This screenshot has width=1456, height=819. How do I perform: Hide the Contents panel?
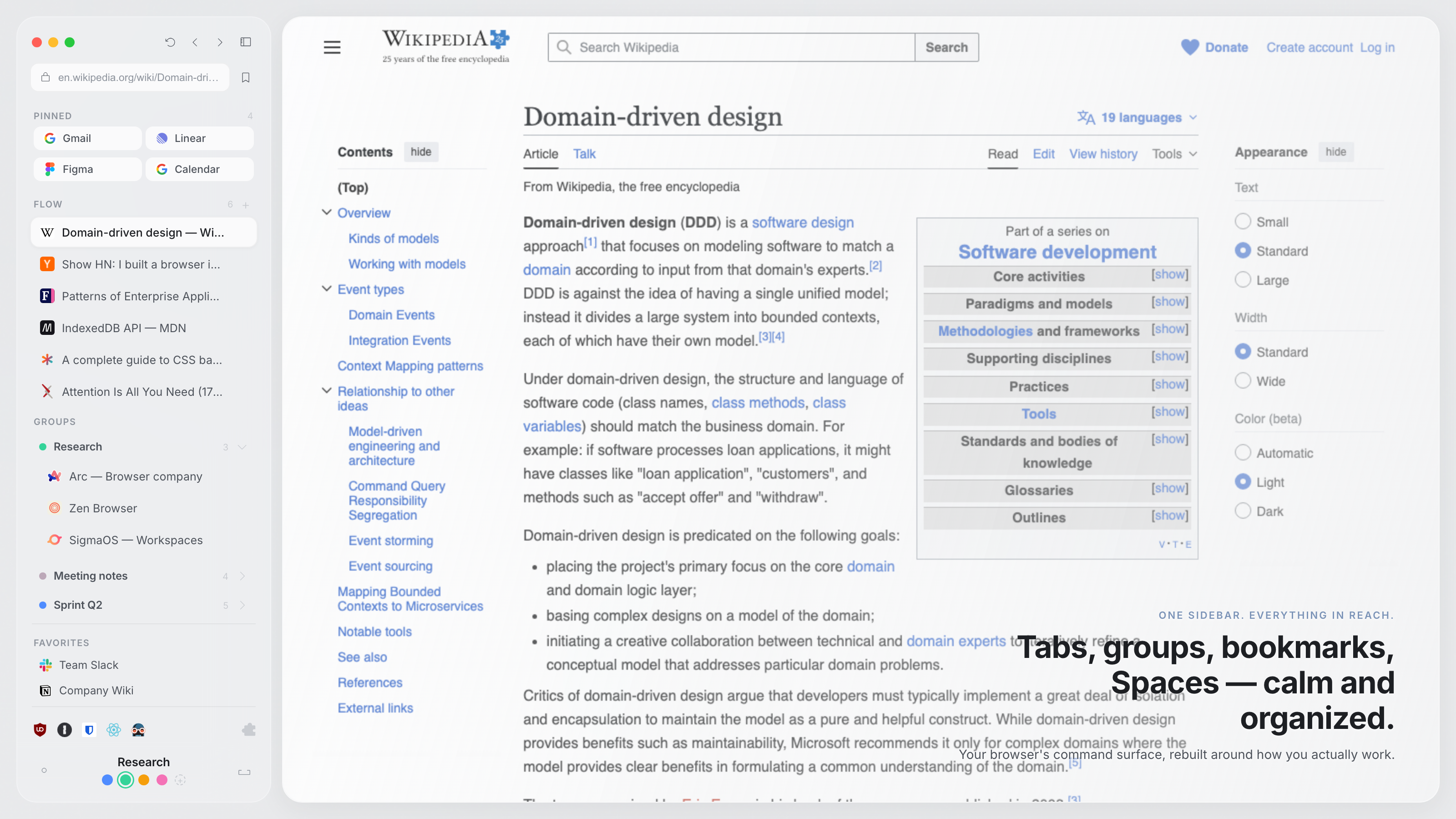(x=420, y=152)
